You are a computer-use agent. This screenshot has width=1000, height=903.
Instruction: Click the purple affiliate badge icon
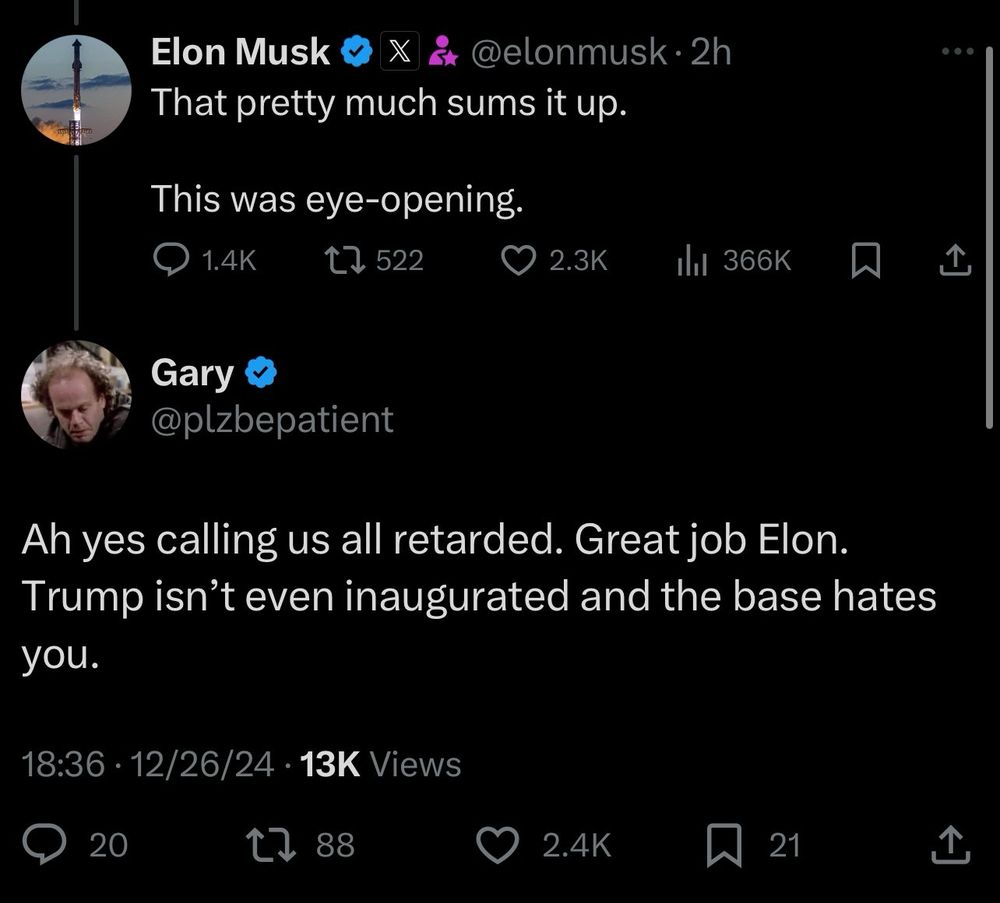pos(440,52)
